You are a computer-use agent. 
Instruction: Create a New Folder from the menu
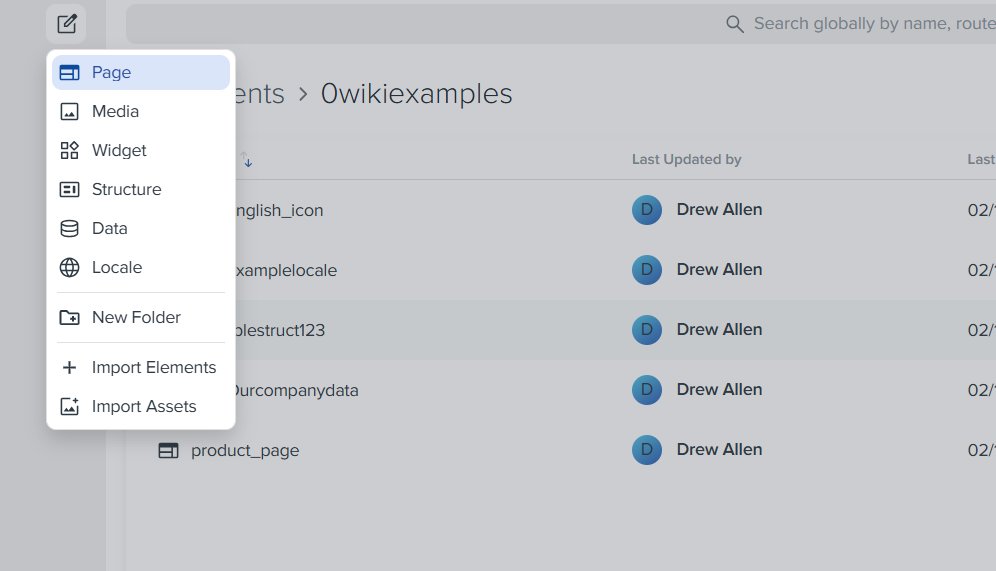pos(141,318)
